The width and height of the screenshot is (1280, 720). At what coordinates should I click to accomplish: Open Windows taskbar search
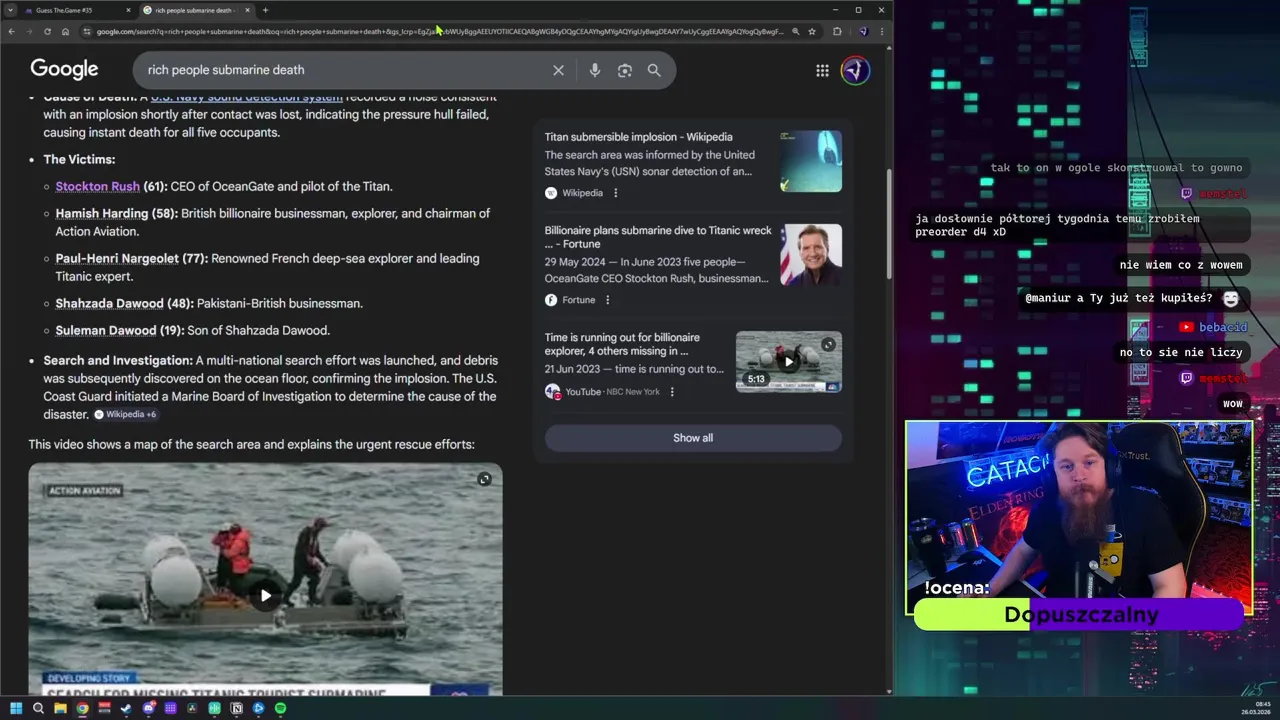(x=38, y=708)
